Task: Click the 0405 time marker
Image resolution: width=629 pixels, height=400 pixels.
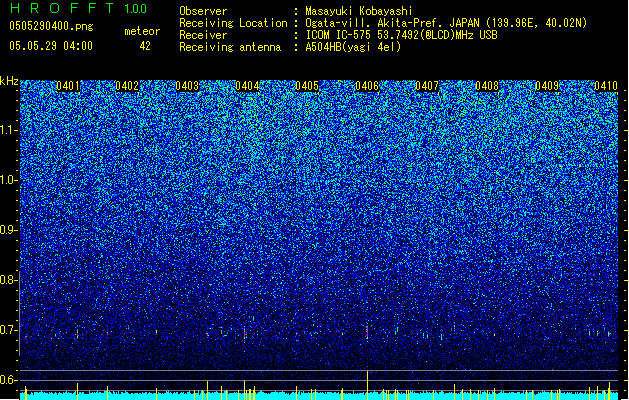Action: [x=307, y=86]
